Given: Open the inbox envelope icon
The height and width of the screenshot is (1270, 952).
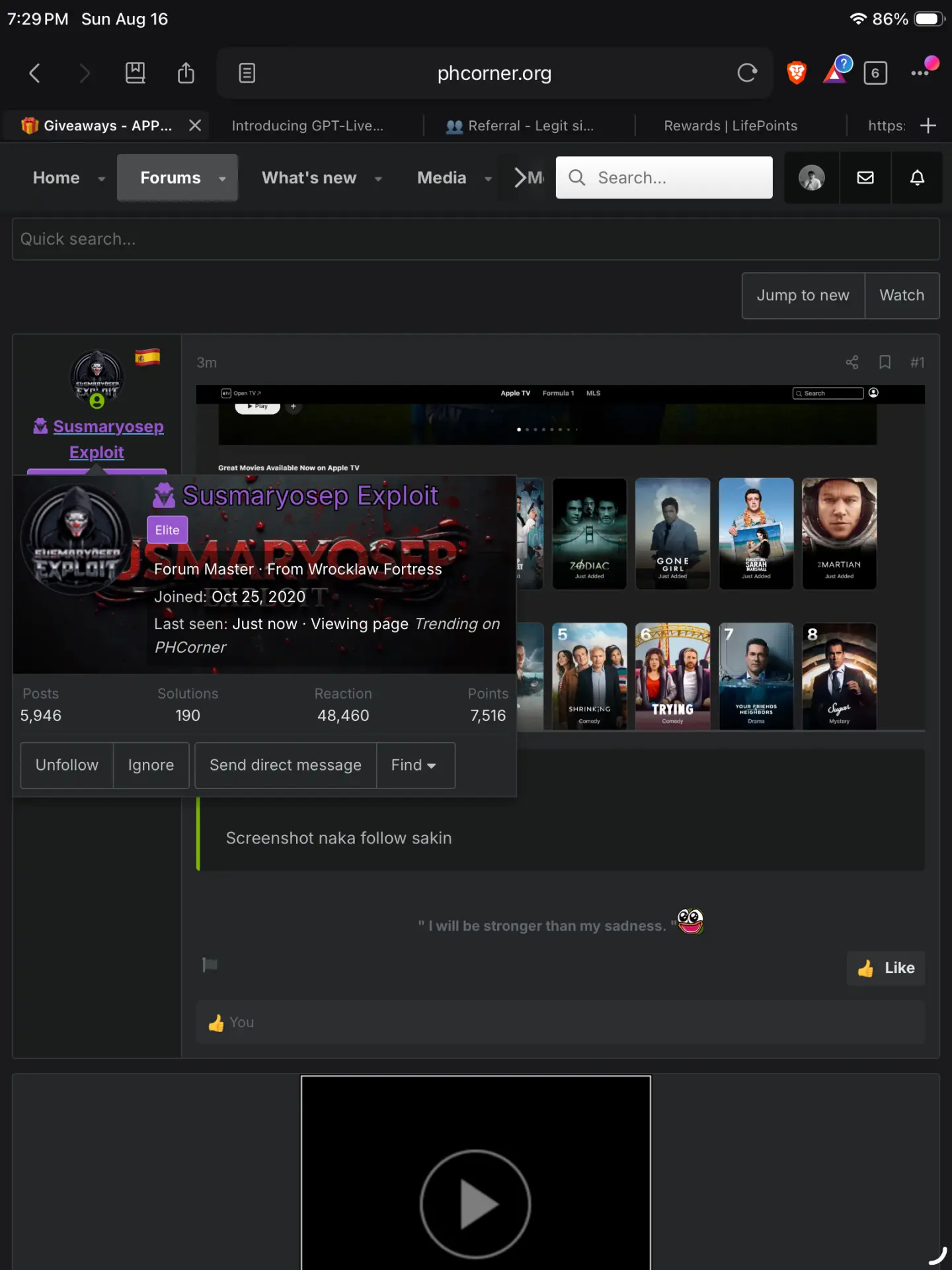Looking at the screenshot, I should [865, 177].
